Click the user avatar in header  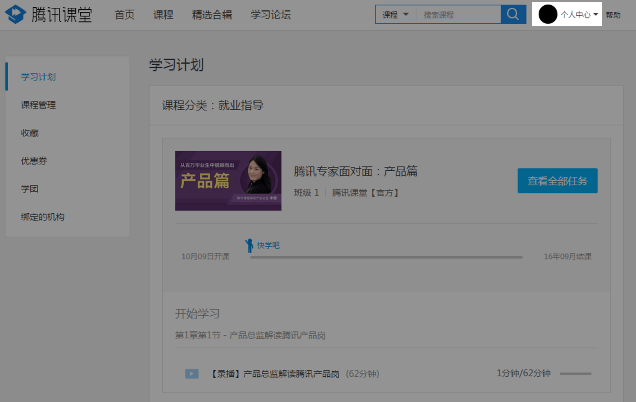pos(547,15)
